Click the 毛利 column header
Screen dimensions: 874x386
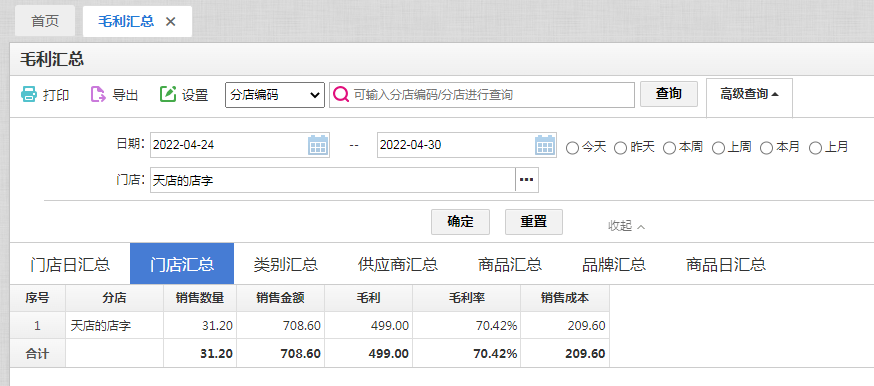(368, 298)
